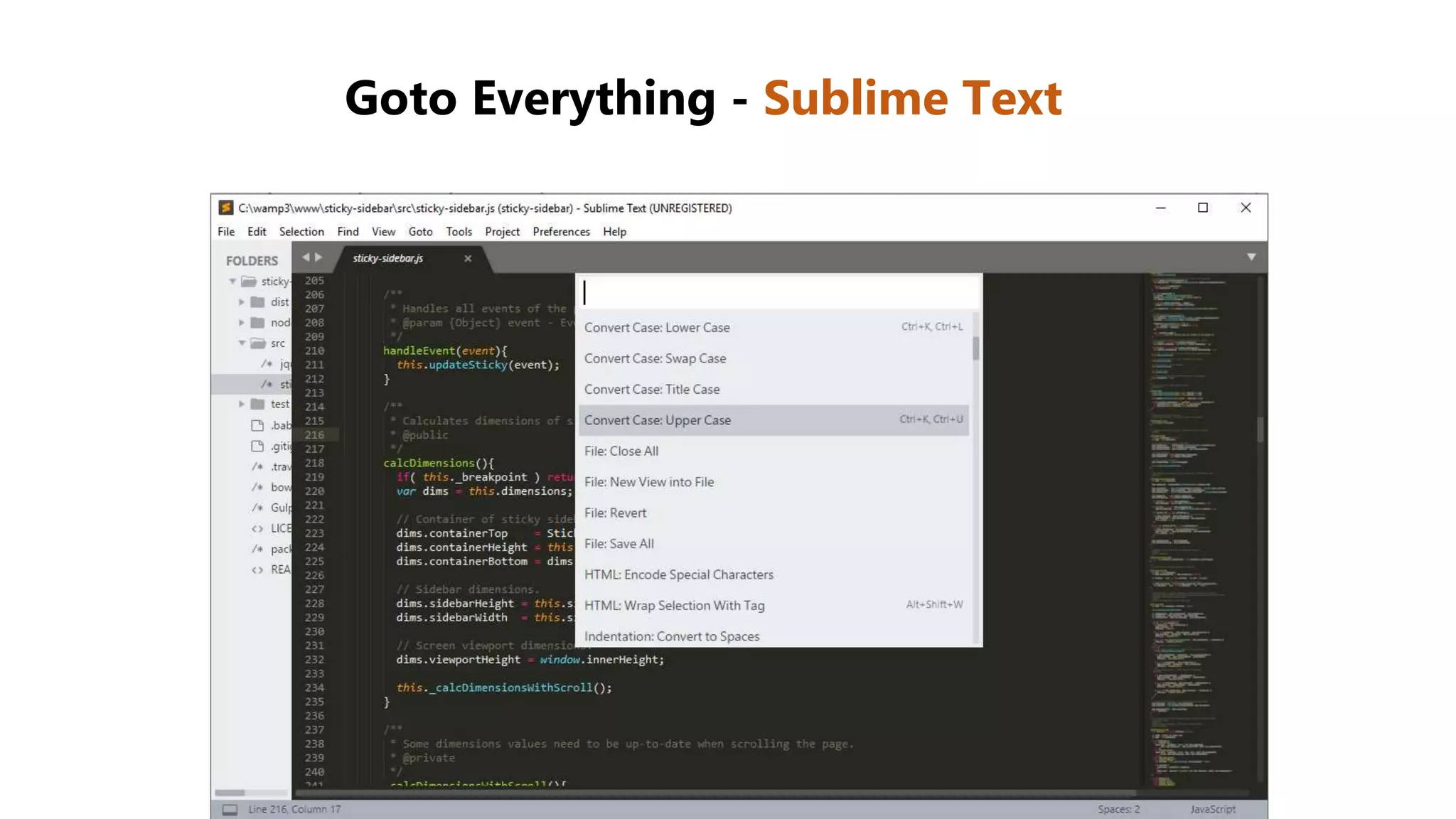The height and width of the screenshot is (819, 1456).
Task: Open the tab list dropdown arrow
Action: point(1251,257)
